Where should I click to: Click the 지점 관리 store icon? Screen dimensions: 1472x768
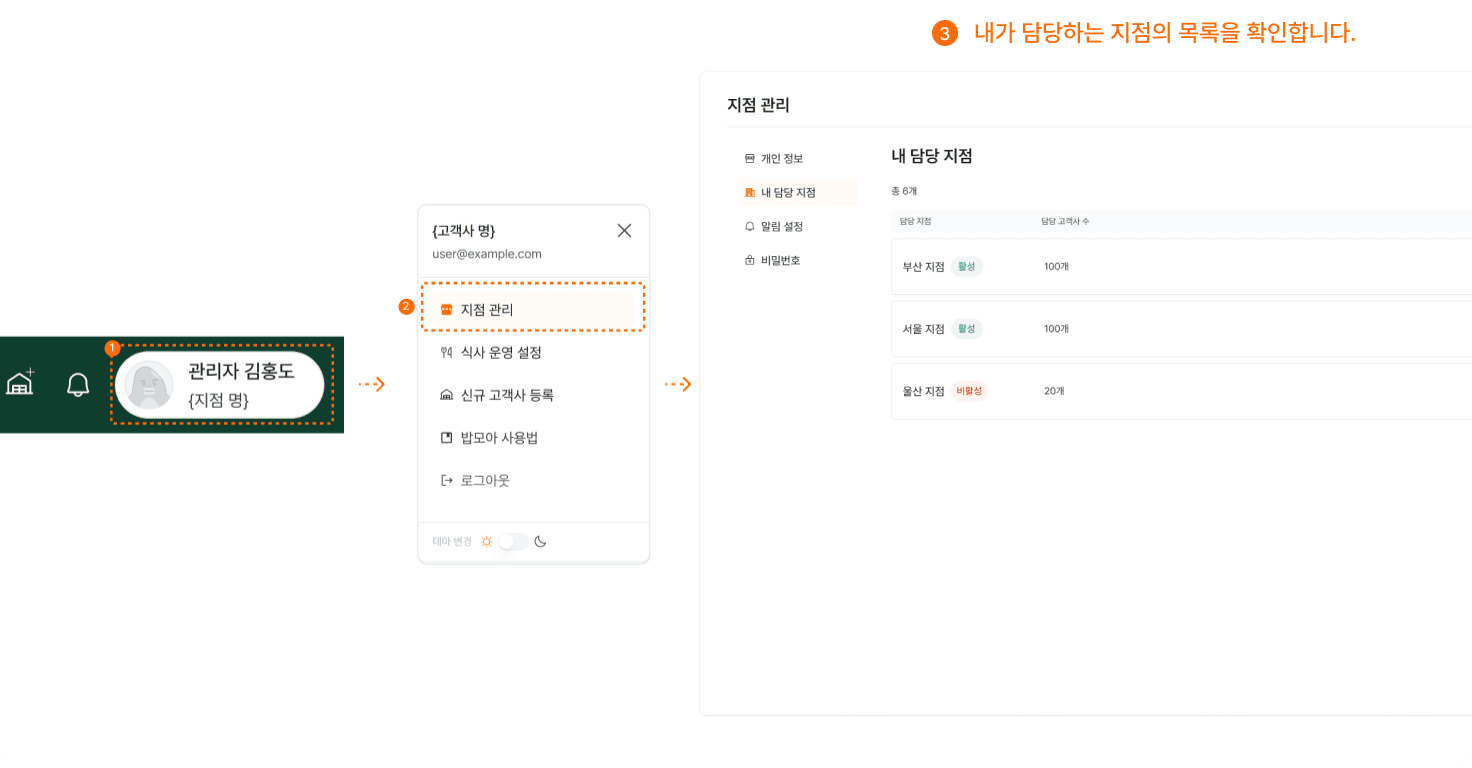click(x=446, y=310)
